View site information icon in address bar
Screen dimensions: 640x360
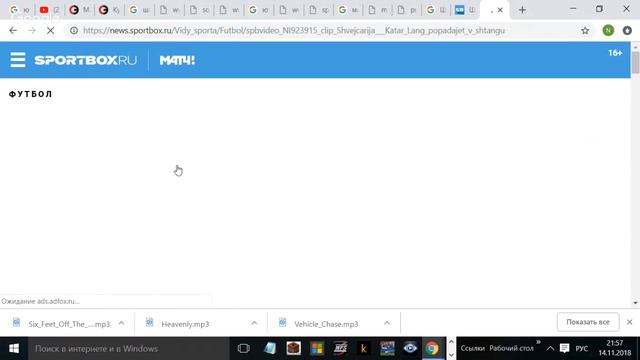click(x=74, y=31)
